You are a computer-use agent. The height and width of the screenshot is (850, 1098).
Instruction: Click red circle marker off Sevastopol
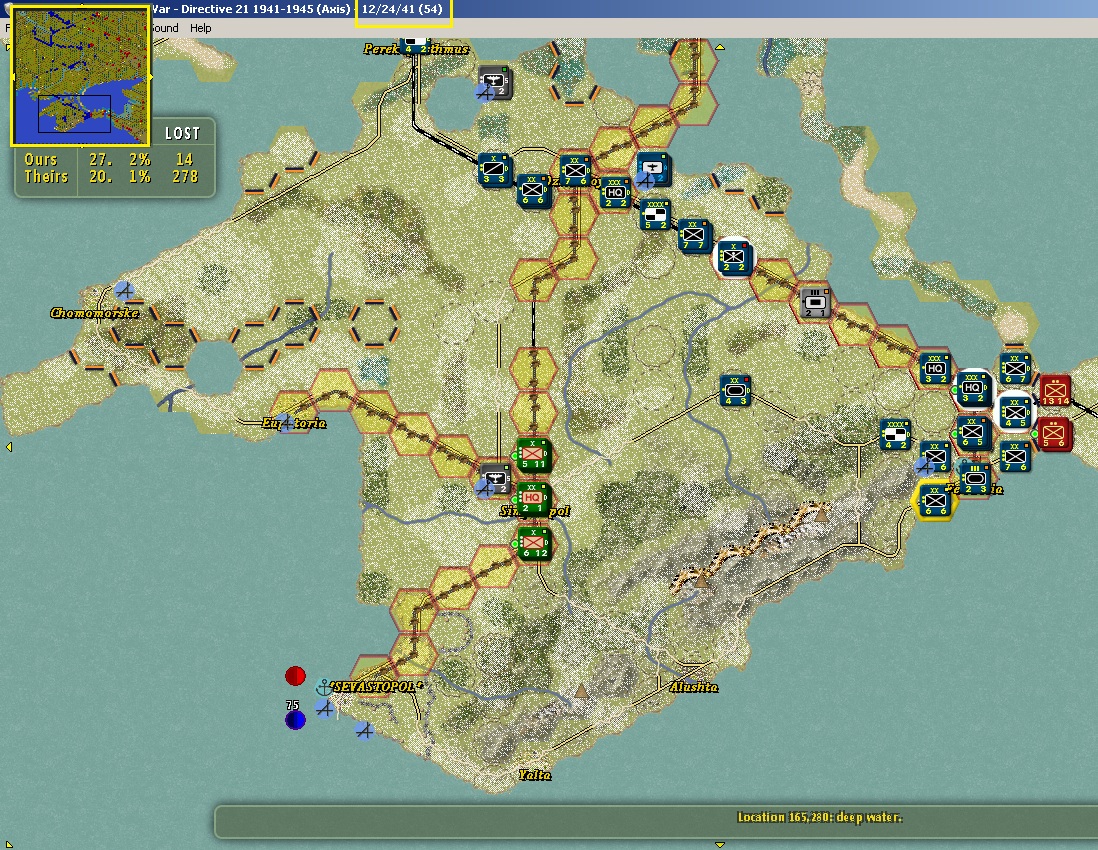coord(296,676)
